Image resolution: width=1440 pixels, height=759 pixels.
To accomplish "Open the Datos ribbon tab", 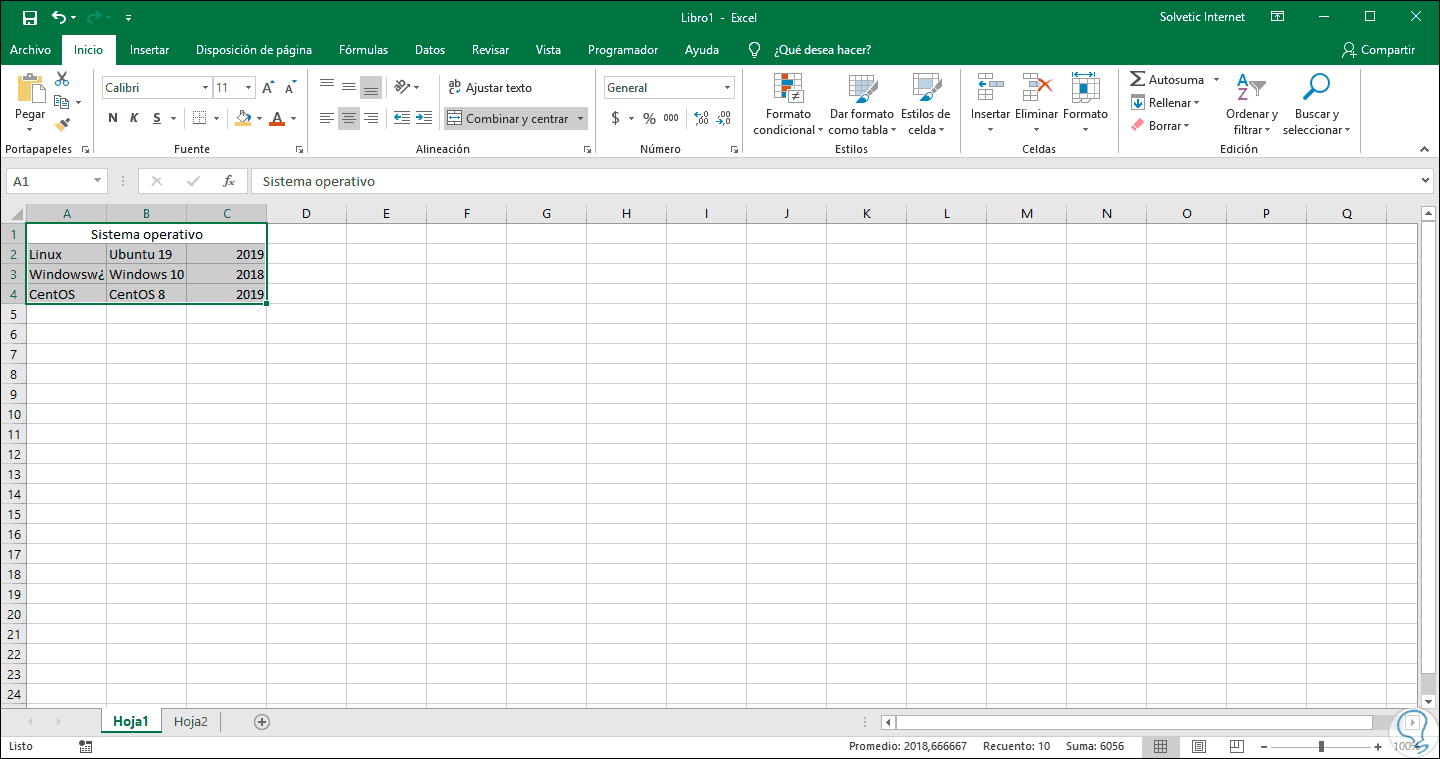I will 430,50.
